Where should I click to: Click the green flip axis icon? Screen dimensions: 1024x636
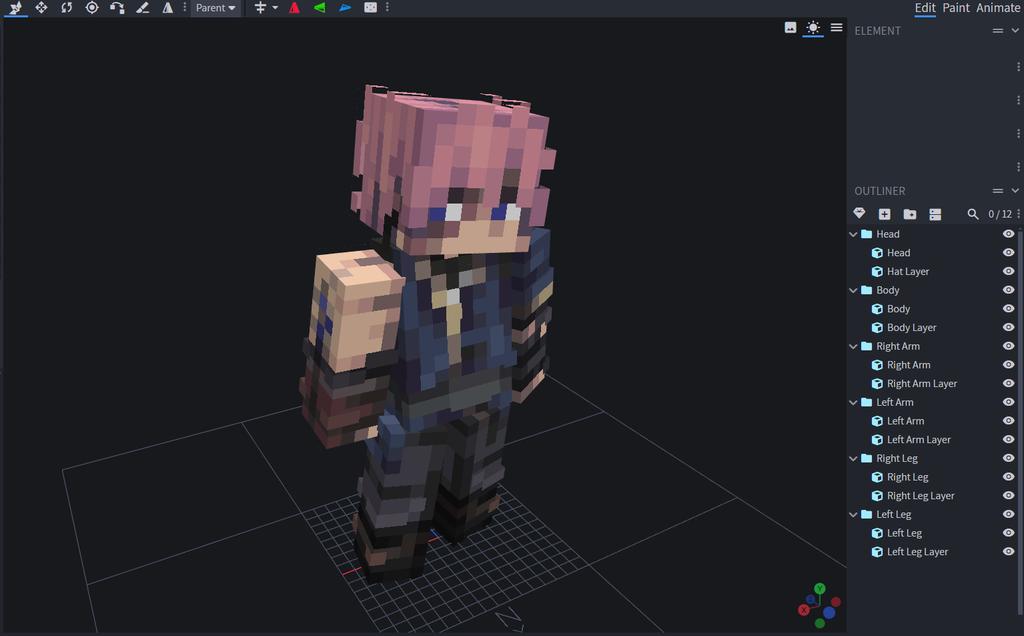click(319, 8)
